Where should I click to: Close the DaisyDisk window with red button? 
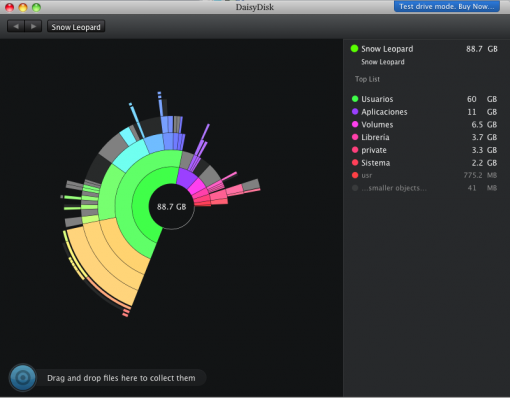[9, 7]
